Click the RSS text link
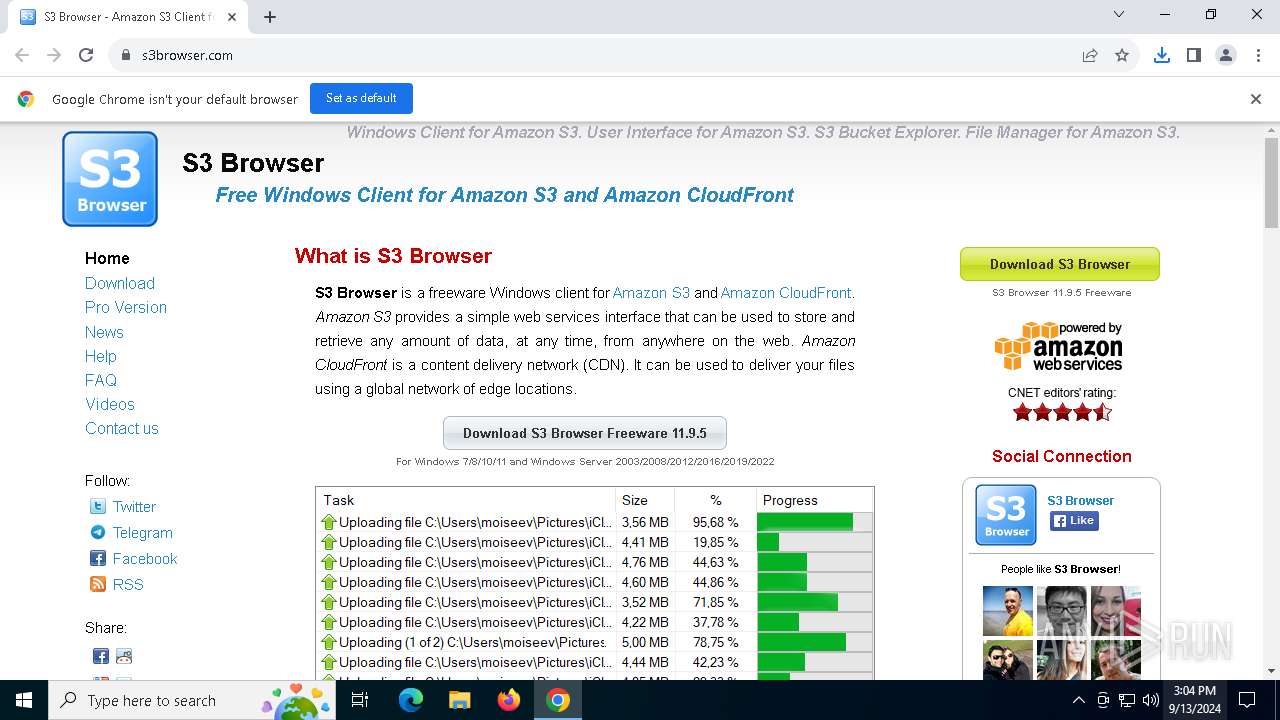The width and height of the screenshot is (1280, 720). coord(128,585)
